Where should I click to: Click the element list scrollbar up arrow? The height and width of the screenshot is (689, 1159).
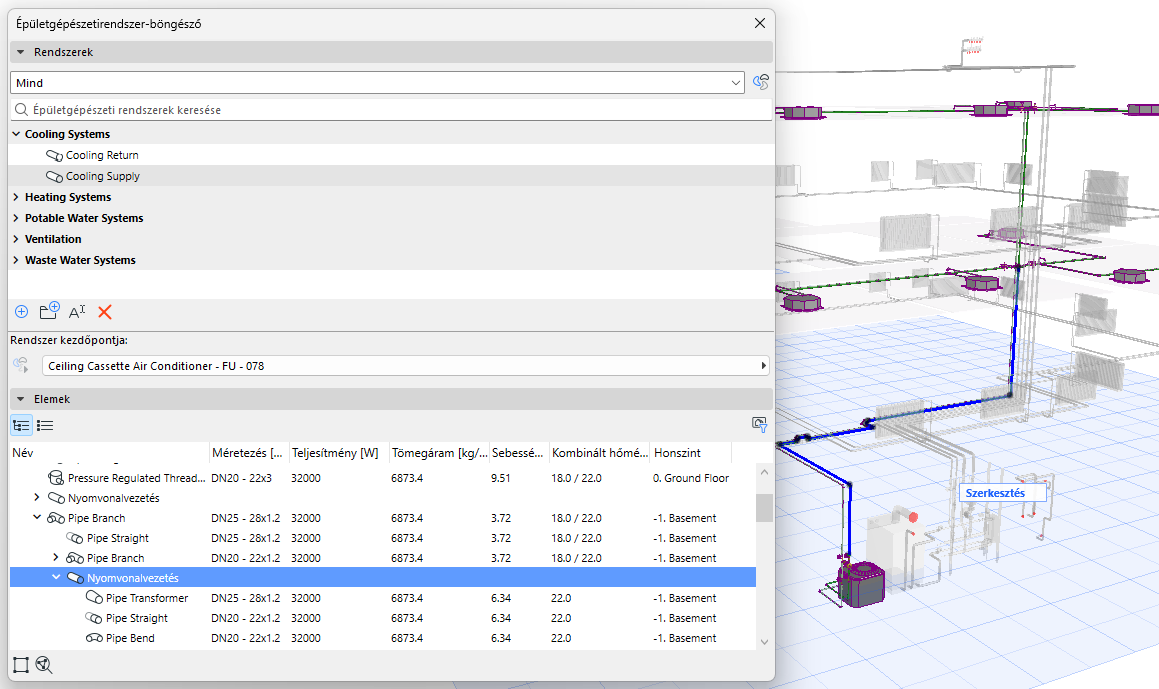[764, 472]
